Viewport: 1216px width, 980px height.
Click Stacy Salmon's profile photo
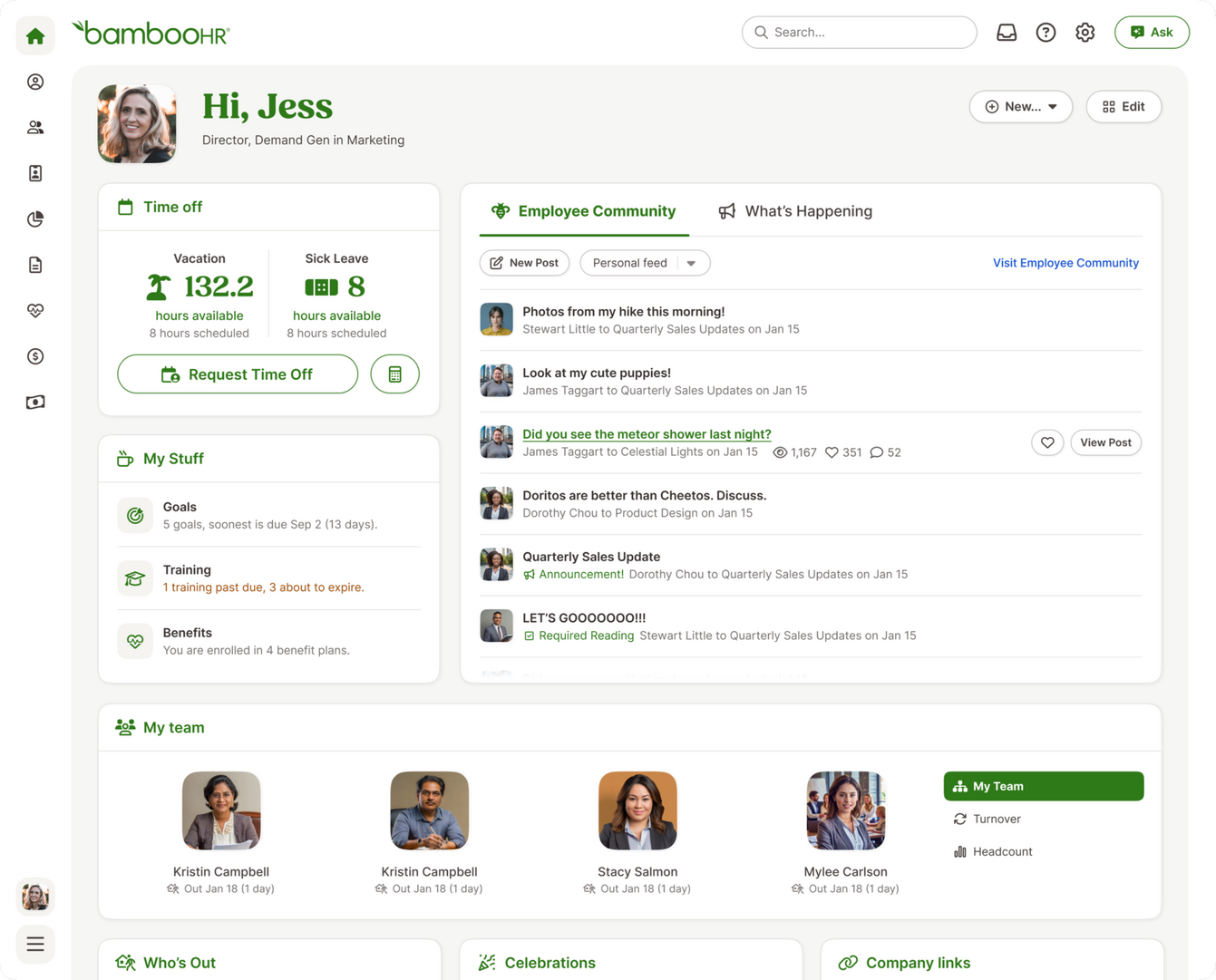point(637,810)
